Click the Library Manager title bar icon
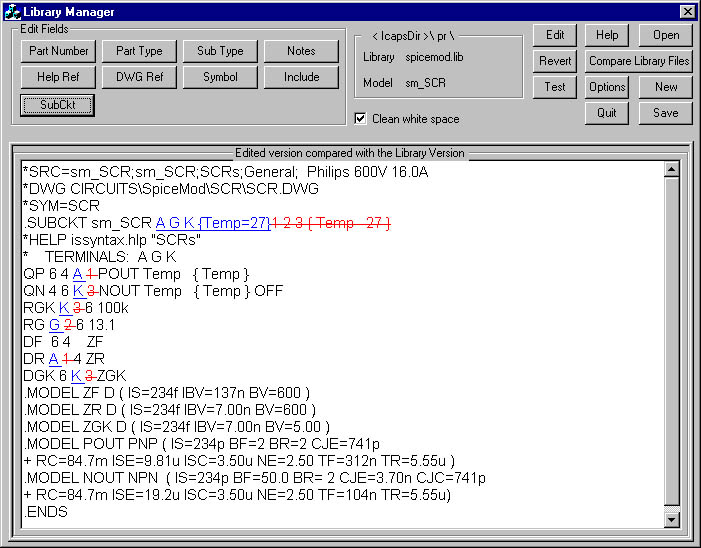The height and width of the screenshot is (548, 701). 13,11
